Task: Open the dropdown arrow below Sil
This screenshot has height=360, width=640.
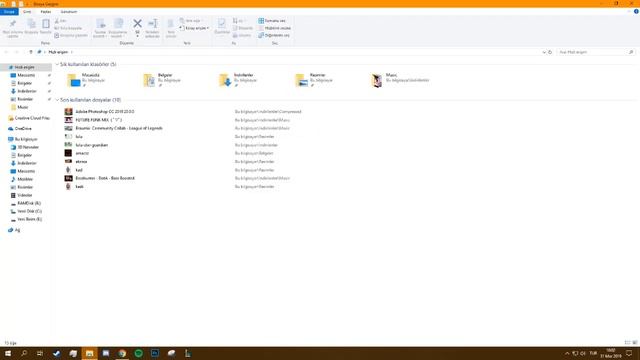Action: (138, 36)
